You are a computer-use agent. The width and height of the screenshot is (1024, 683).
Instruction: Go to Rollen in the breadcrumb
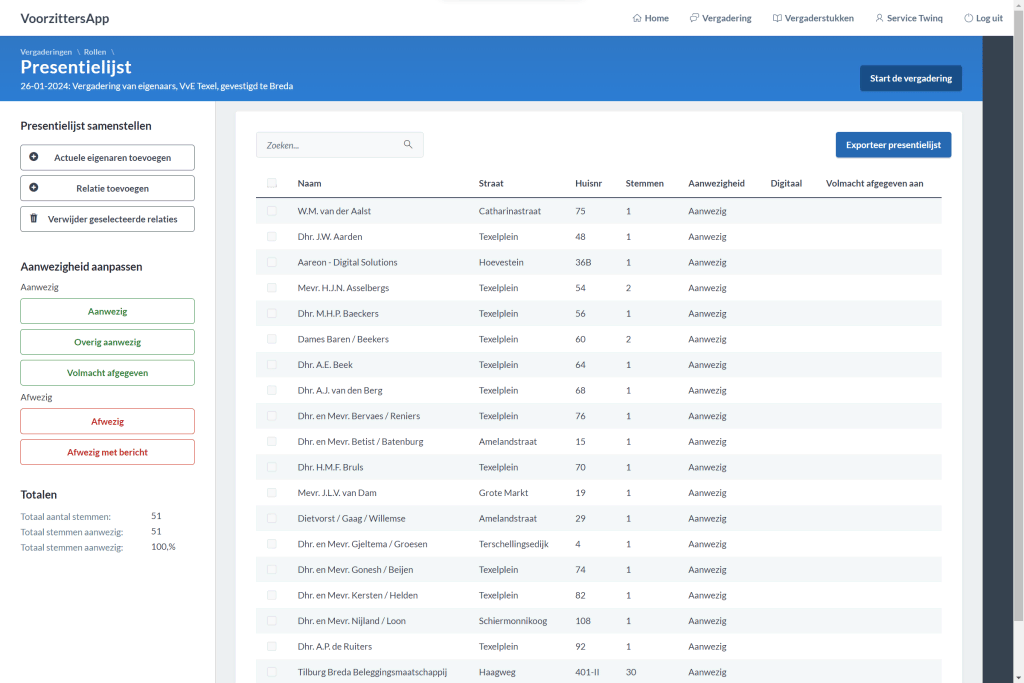click(95, 52)
